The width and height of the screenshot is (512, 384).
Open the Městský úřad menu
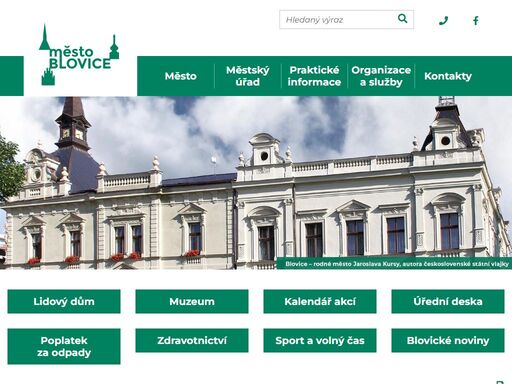tap(248, 76)
